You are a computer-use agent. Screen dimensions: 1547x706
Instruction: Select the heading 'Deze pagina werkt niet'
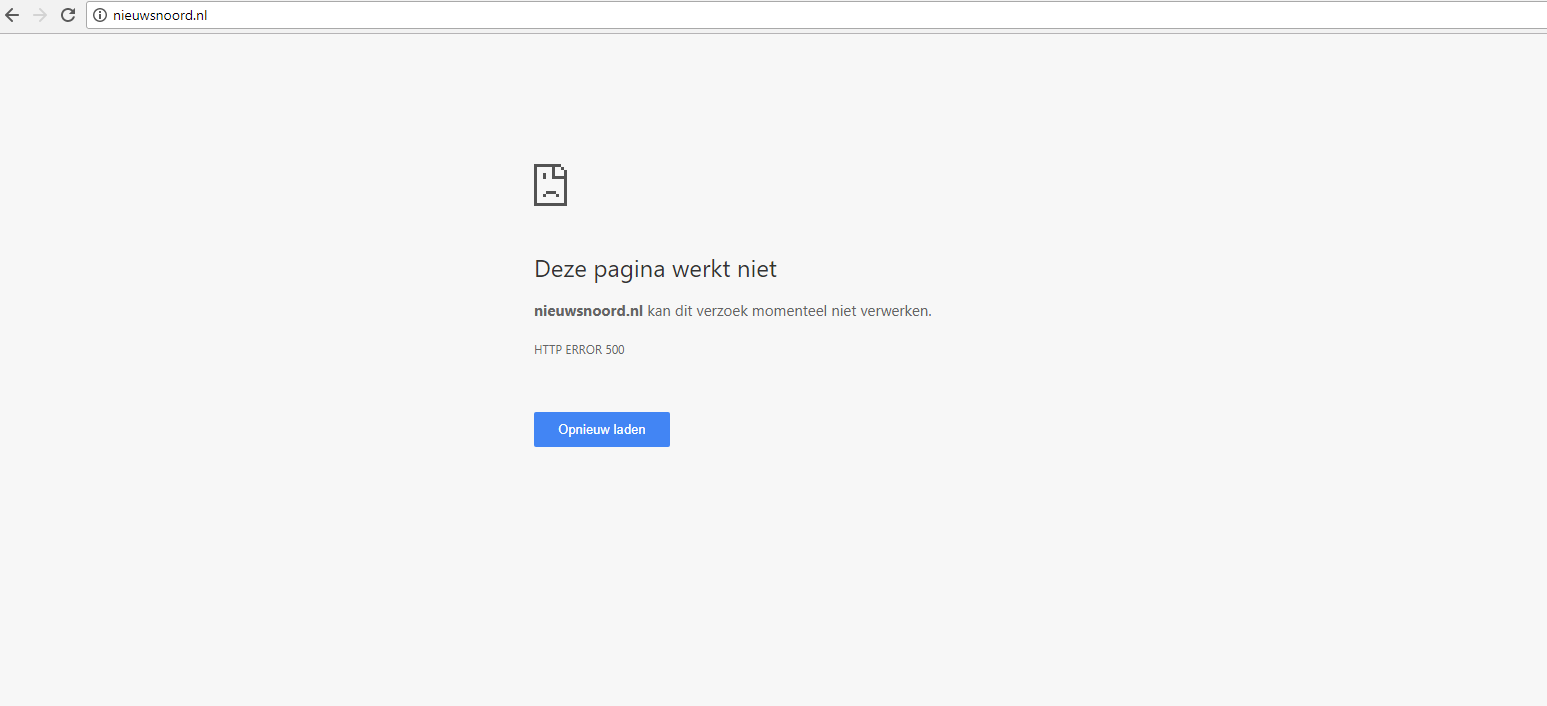656,269
